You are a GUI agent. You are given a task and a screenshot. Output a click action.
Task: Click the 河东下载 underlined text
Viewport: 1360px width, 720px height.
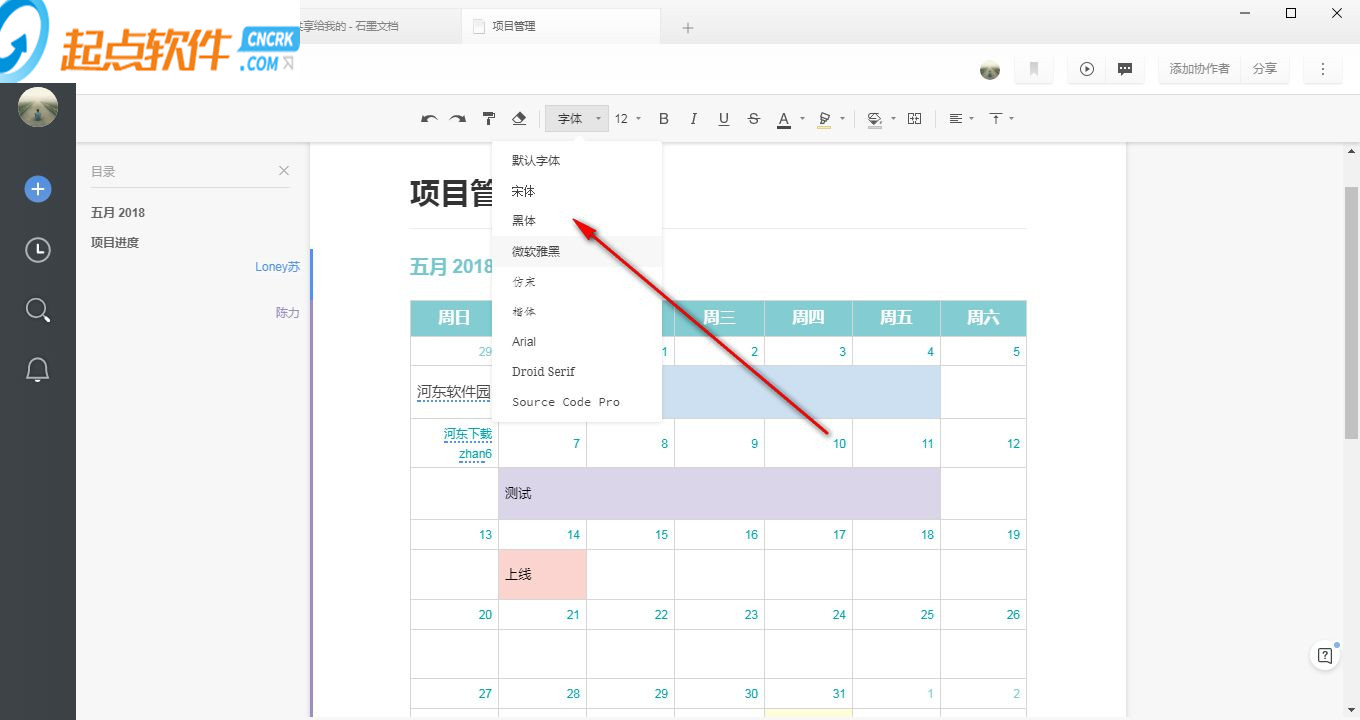(468, 434)
